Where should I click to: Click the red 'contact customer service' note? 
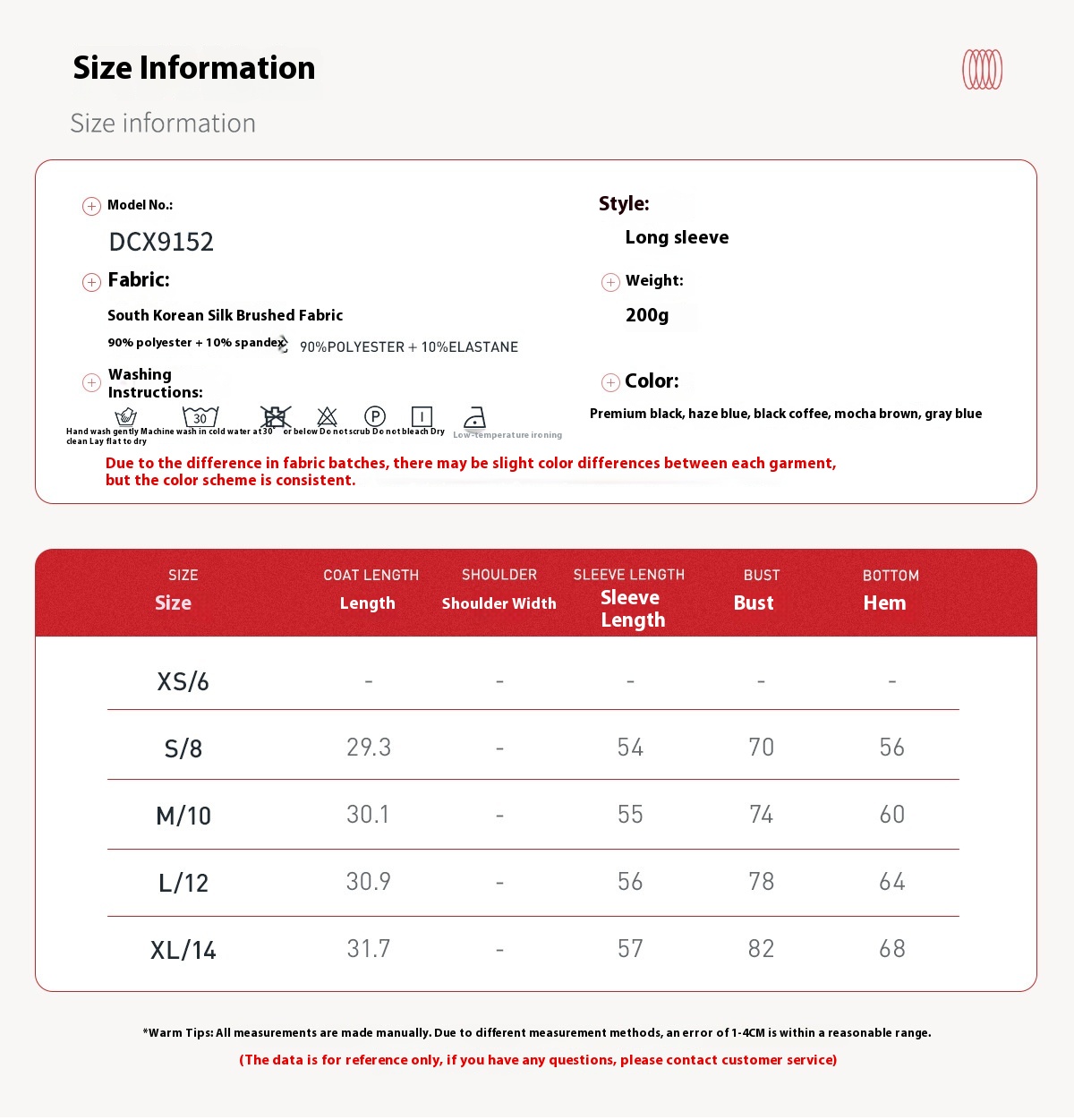pyautogui.click(x=538, y=1060)
